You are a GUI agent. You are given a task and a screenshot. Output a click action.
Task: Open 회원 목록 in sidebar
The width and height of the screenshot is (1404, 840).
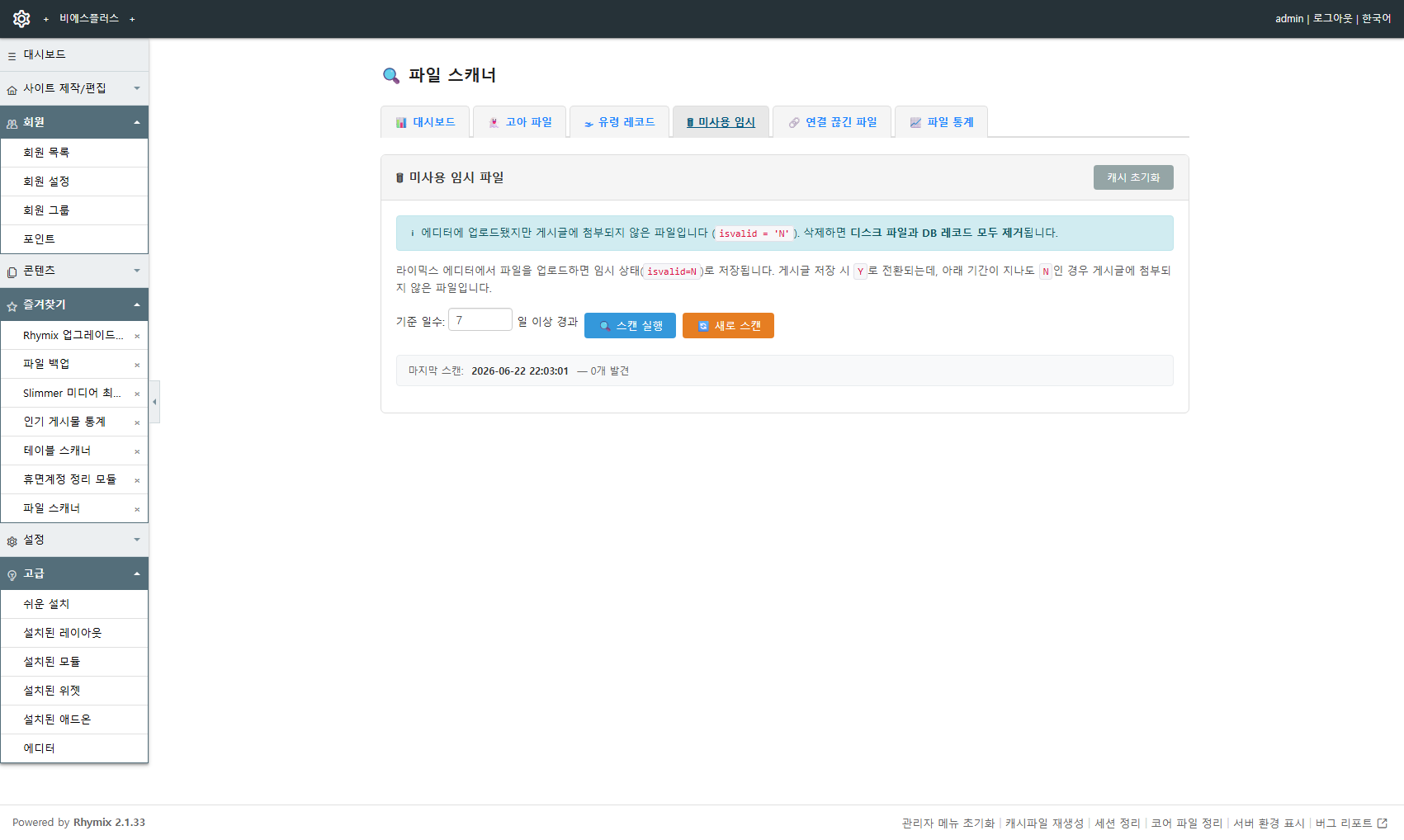pyautogui.click(x=74, y=153)
